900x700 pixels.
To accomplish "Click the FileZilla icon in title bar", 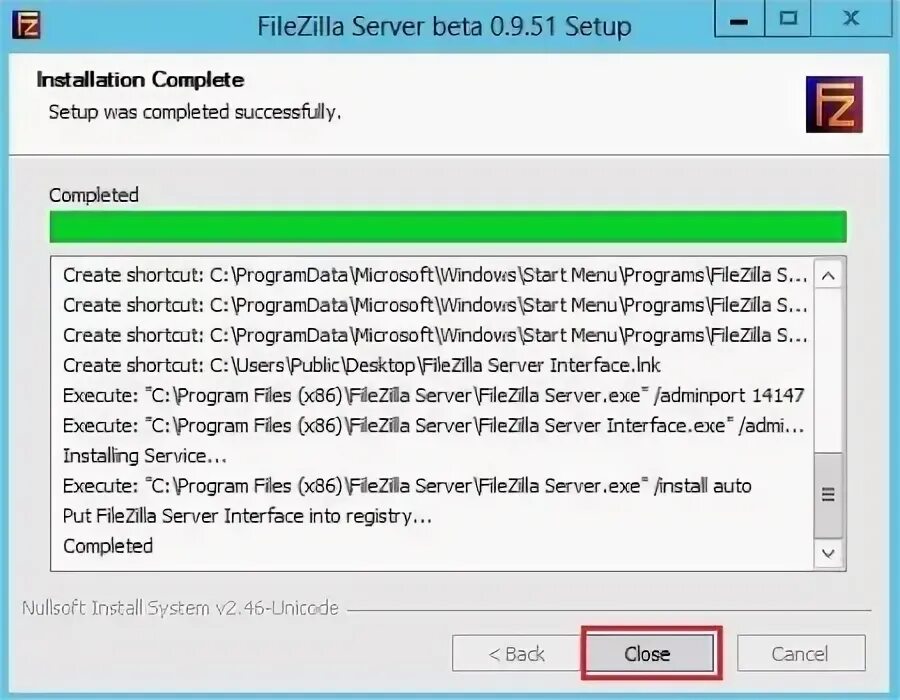I will pos(26,25).
